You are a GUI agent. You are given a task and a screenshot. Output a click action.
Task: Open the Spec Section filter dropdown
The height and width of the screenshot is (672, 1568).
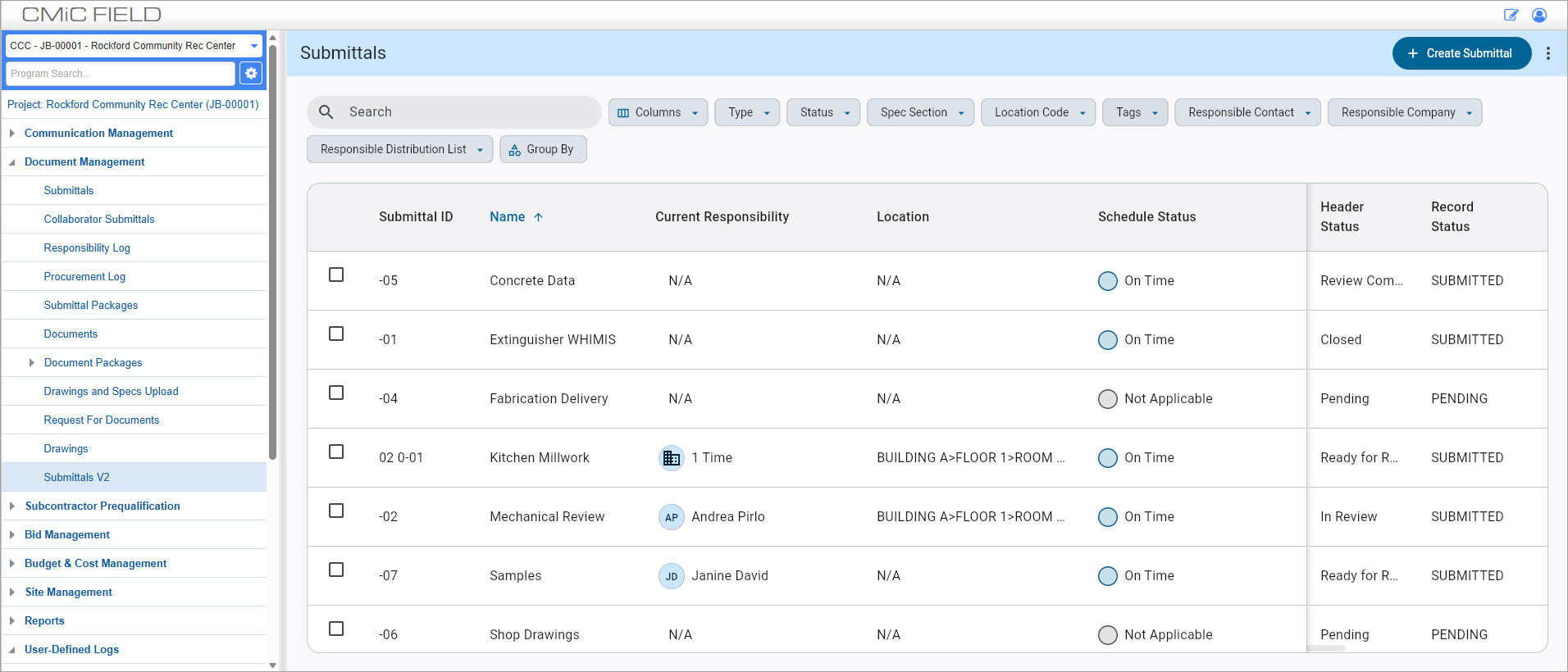[x=921, y=112]
